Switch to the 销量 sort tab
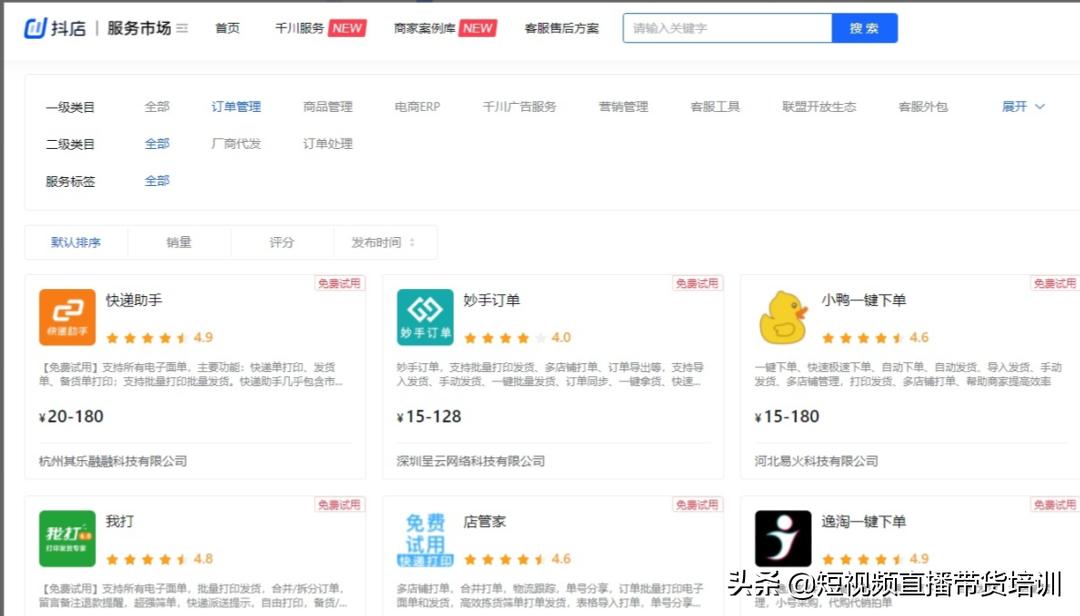Screen dimensions: 1080x616 pyautogui.click(x=179, y=241)
